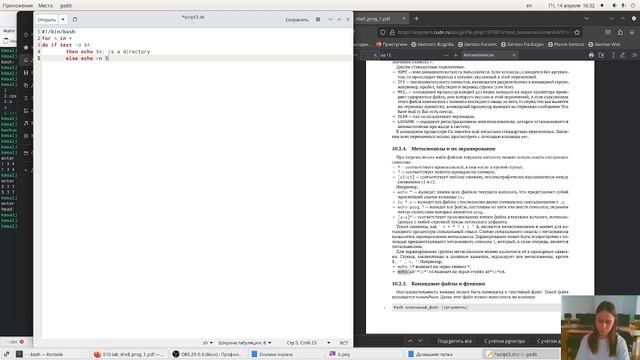The width and height of the screenshot is (640, 360).
Task: View site security padlock info
Action: (392, 32)
